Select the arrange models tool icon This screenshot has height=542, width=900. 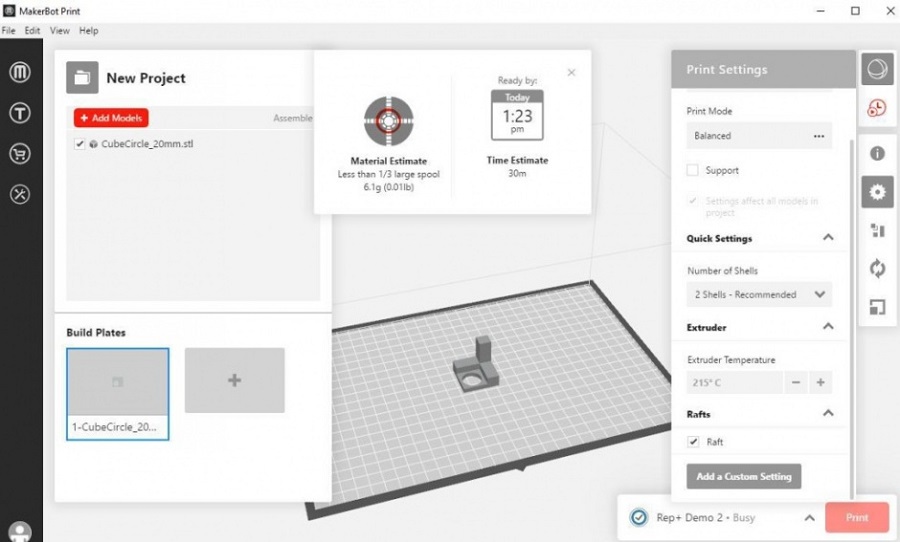[877, 230]
